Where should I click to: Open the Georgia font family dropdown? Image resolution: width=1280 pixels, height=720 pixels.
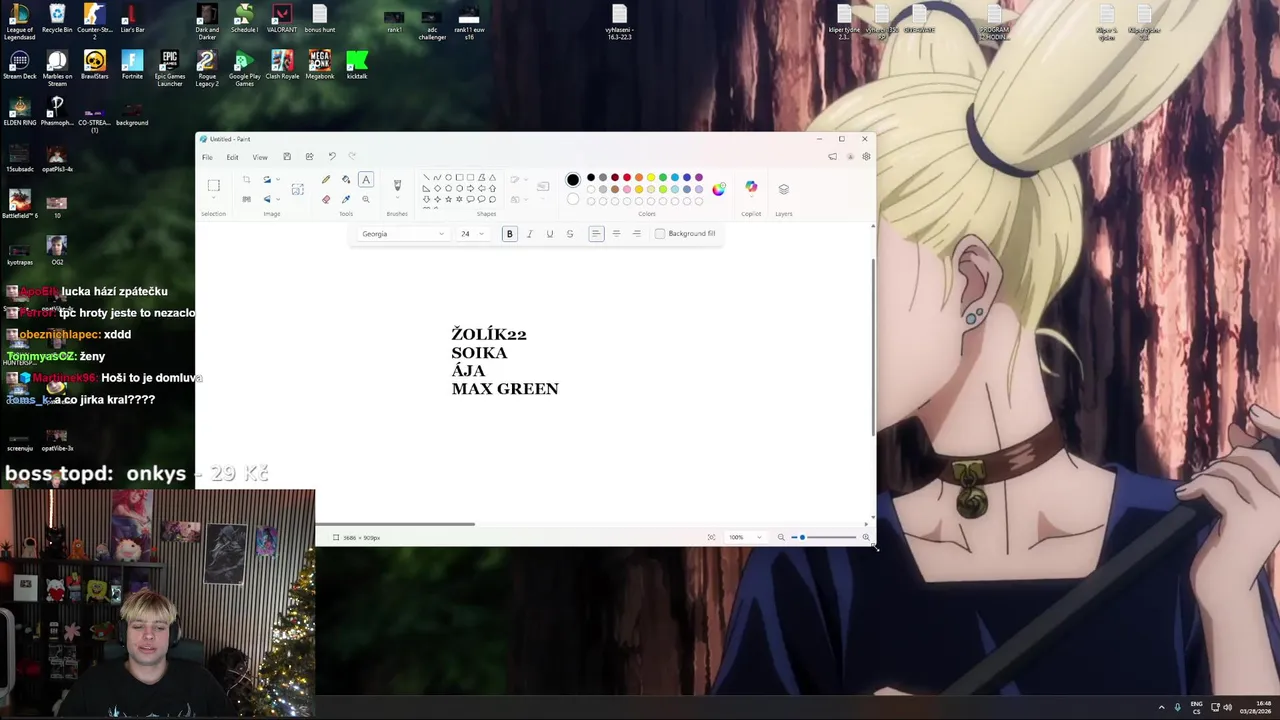[403, 234]
